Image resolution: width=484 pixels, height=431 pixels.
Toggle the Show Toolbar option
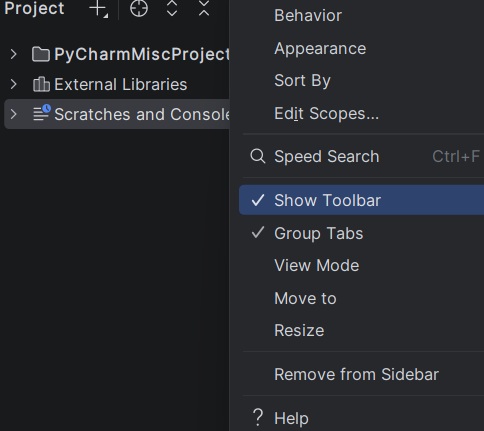coord(361,200)
